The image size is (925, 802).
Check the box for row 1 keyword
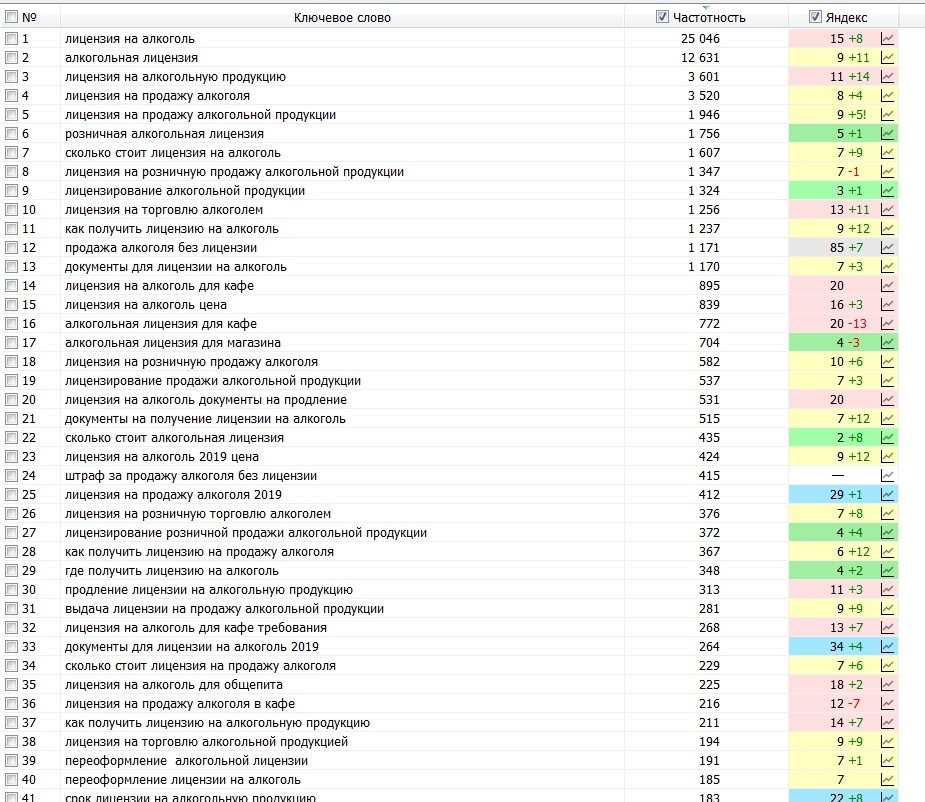point(11,39)
